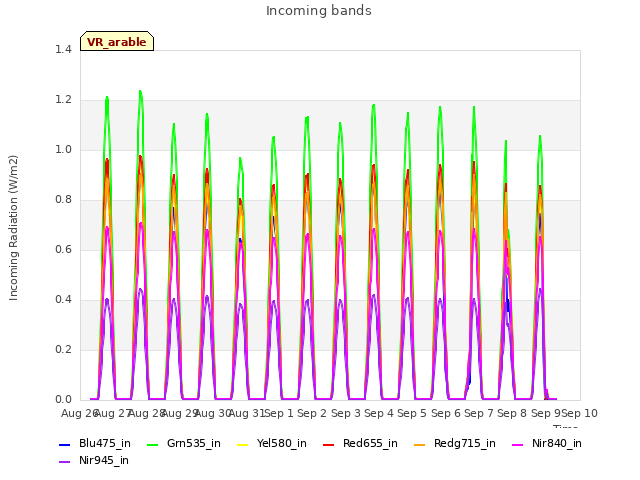Click the 1.0 y-axis tick label
This screenshot has height=480, width=640.
pos(63,149)
